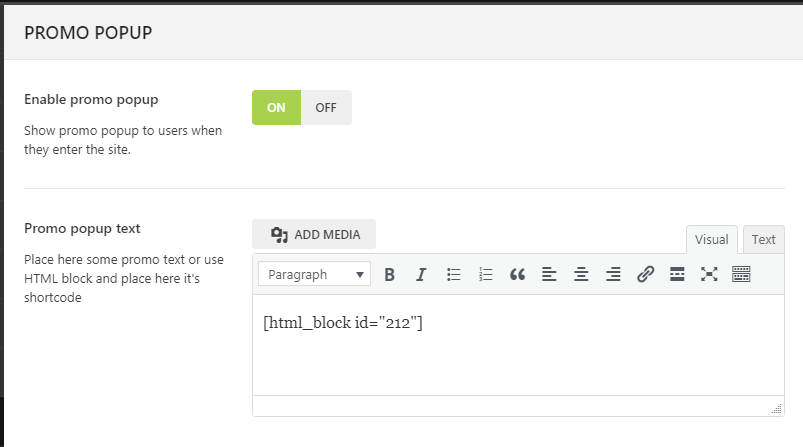Enter distraction-free fullscreen editing mode
The width and height of the screenshot is (803, 447).
[x=709, y=275]
